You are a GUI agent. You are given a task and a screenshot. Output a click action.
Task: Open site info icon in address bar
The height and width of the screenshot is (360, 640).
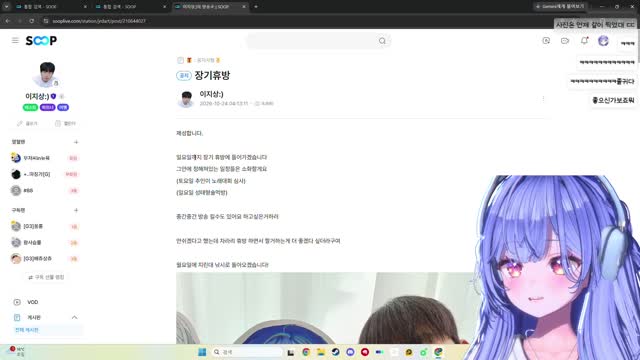coord(46,21)
